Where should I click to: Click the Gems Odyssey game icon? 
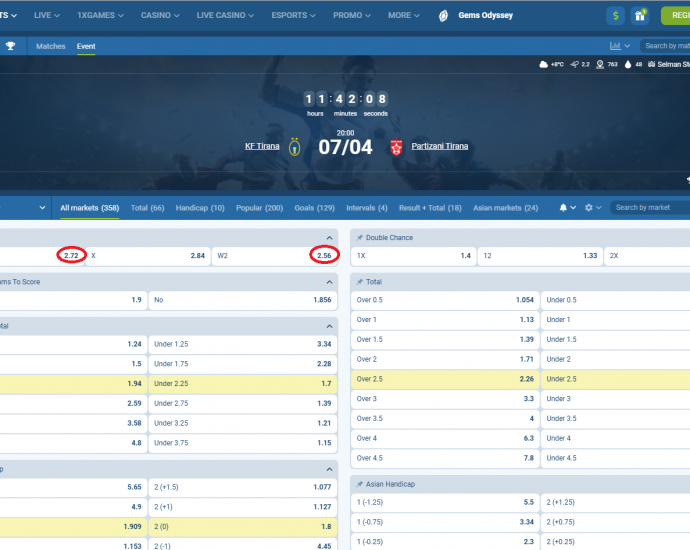click(443, 16)
